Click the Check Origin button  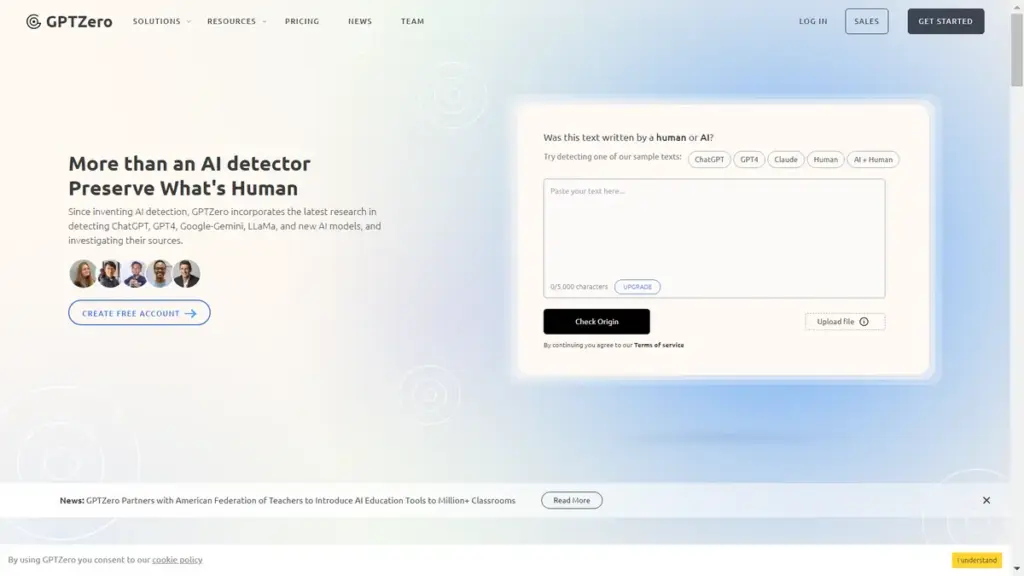pos(596,321)
